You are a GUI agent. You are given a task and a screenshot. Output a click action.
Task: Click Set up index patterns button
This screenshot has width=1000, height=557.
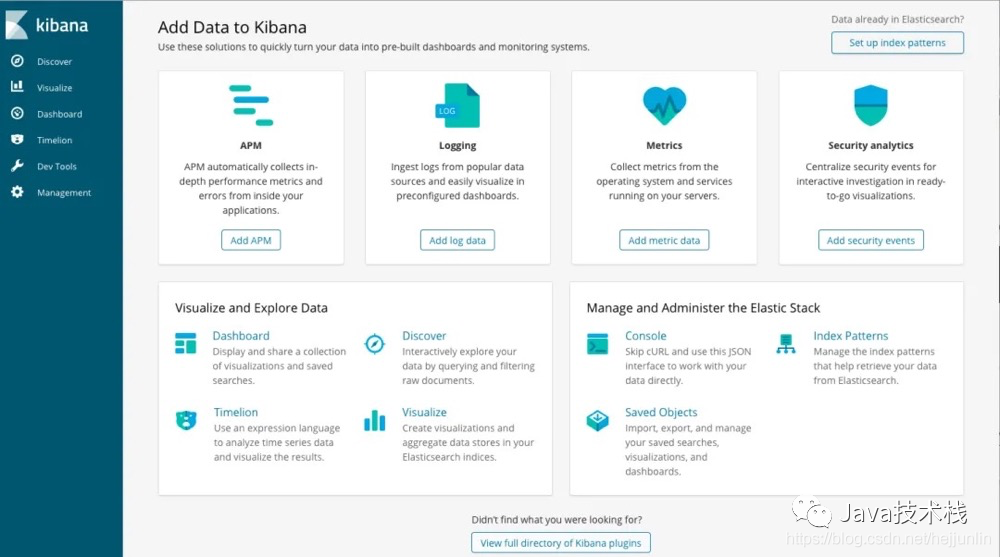897,43
